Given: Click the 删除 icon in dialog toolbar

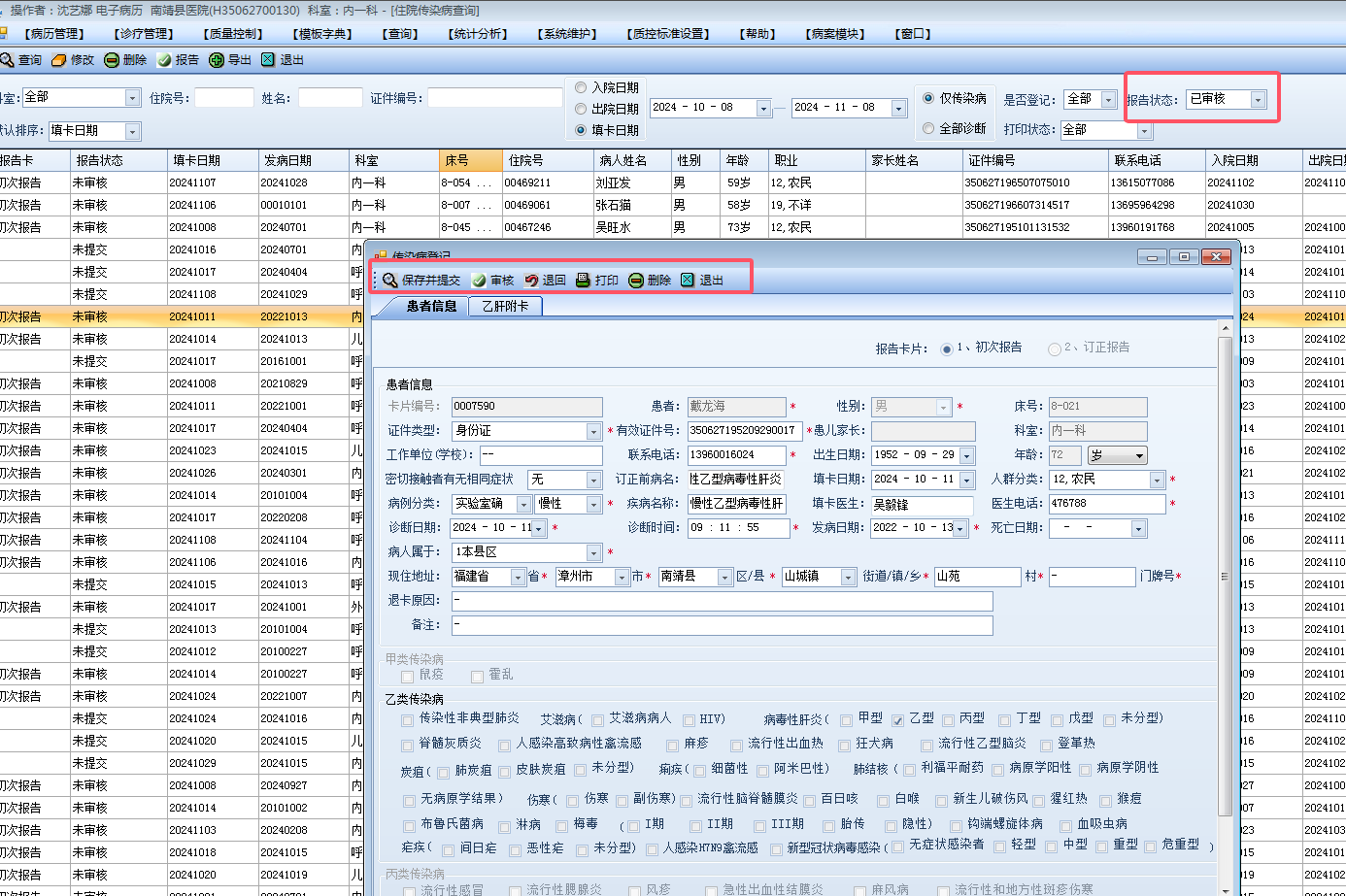Looking at the screenshot, I should click(x=636, y=280).
